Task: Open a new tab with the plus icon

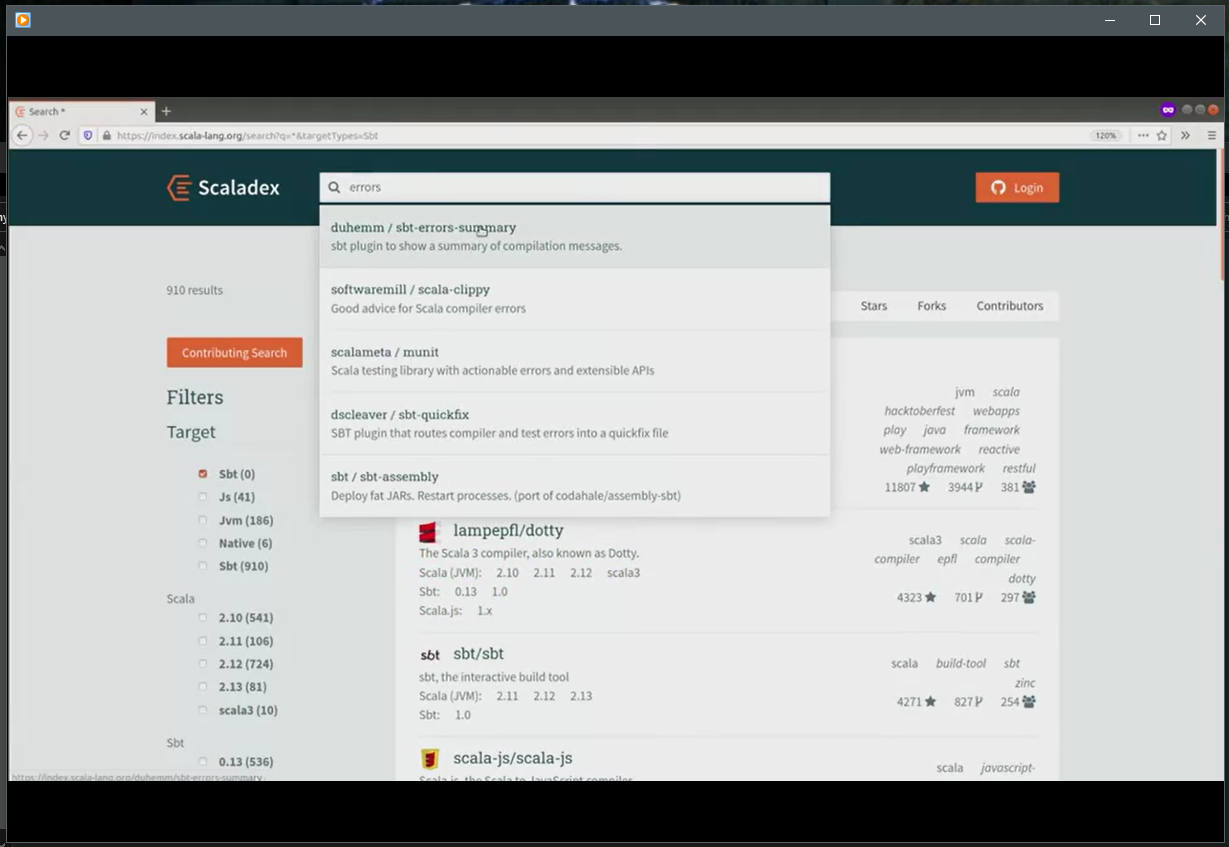Action: click(166, 111)
